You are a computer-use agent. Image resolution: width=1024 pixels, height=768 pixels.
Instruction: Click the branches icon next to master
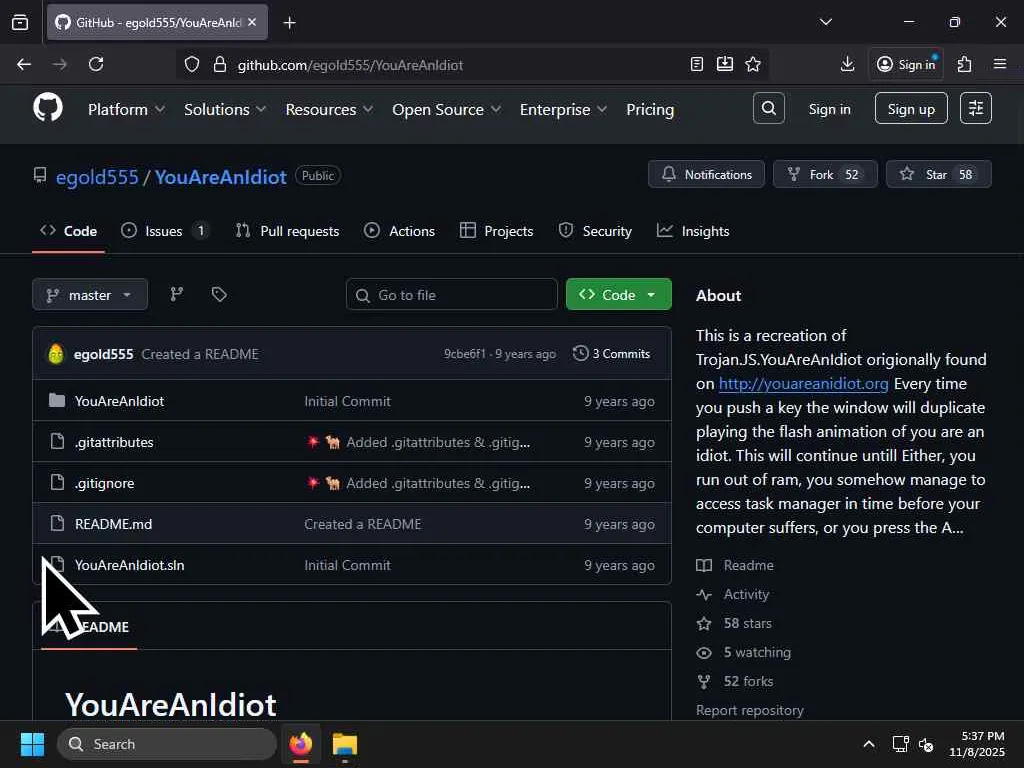point(177,295)
